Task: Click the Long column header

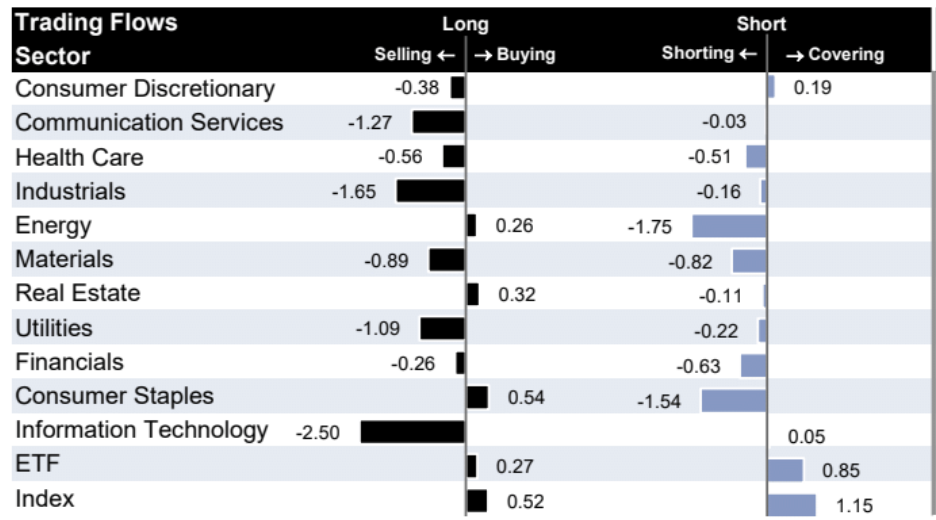Action: pyautogui.click(x=465, y=24)
